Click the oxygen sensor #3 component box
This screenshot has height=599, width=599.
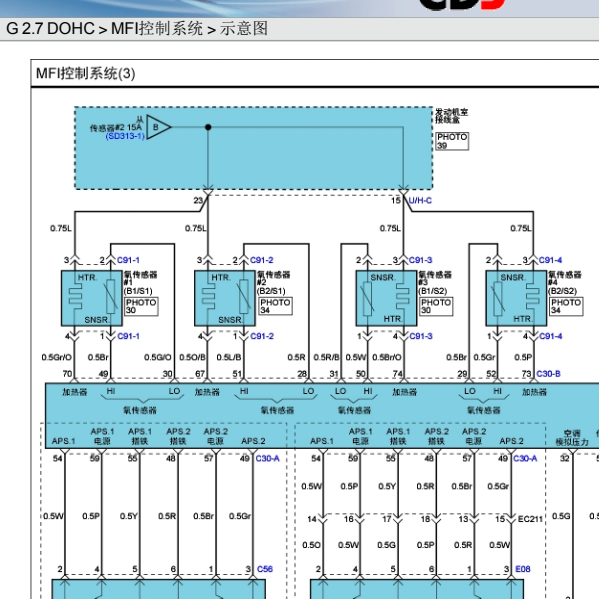(386, 298)
